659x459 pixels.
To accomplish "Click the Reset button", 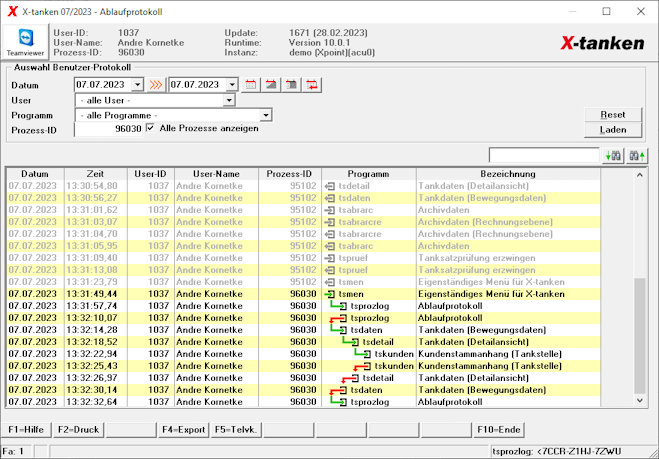I will [613, 115].
